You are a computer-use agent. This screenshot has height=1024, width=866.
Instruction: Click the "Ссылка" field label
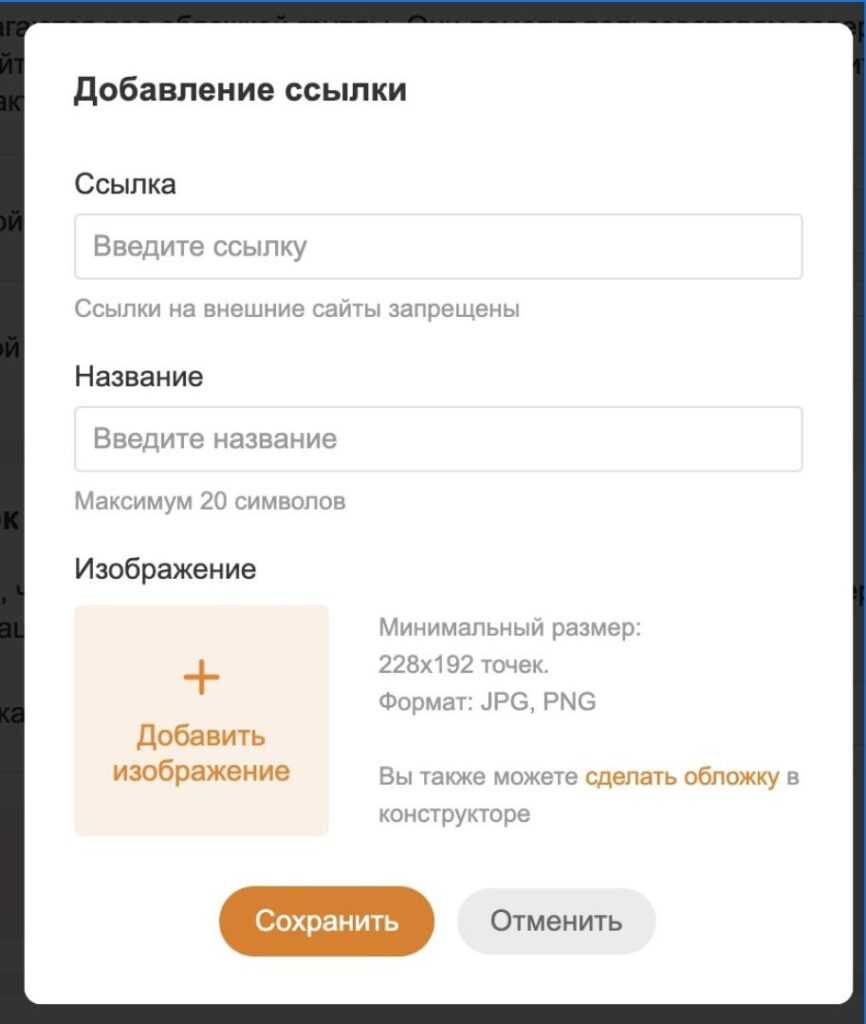point(125,184)
